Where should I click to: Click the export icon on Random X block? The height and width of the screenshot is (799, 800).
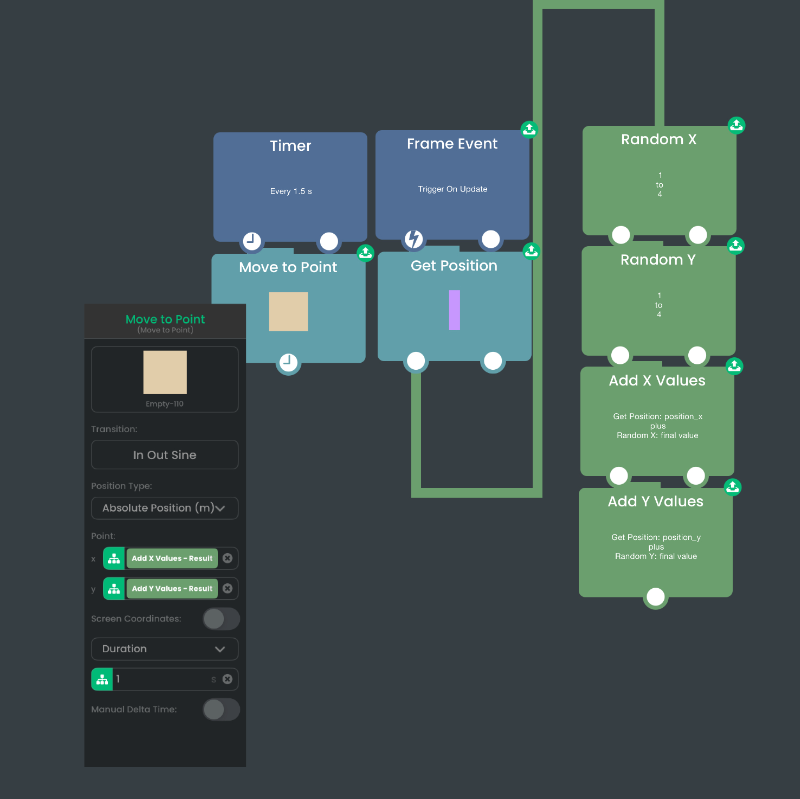(736, 125)
